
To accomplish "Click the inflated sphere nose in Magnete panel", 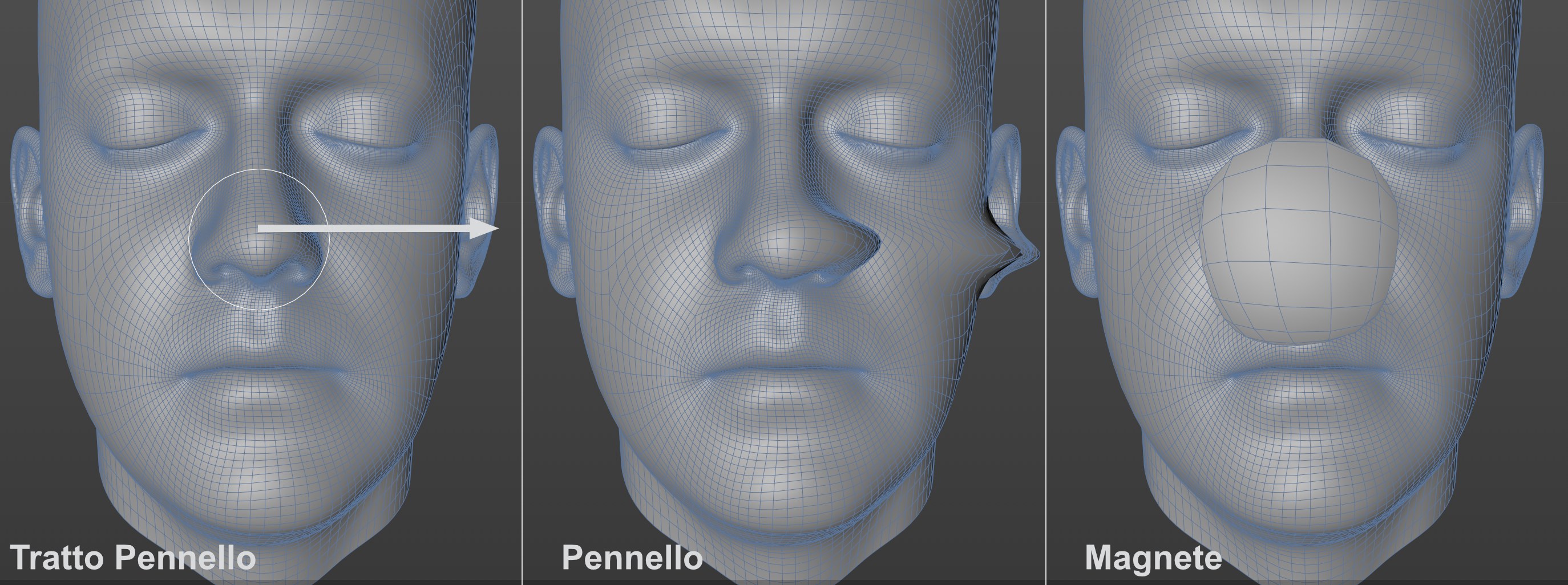I will click(1298, 242).
